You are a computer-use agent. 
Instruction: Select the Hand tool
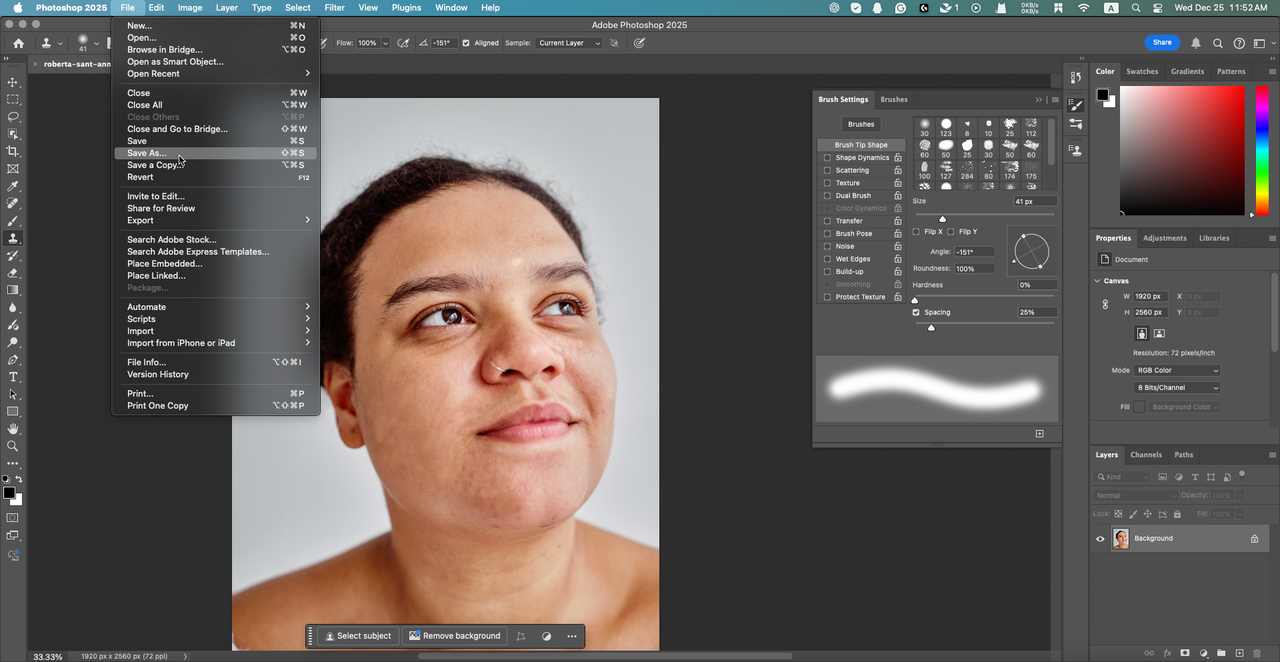[x=13, y=429]
